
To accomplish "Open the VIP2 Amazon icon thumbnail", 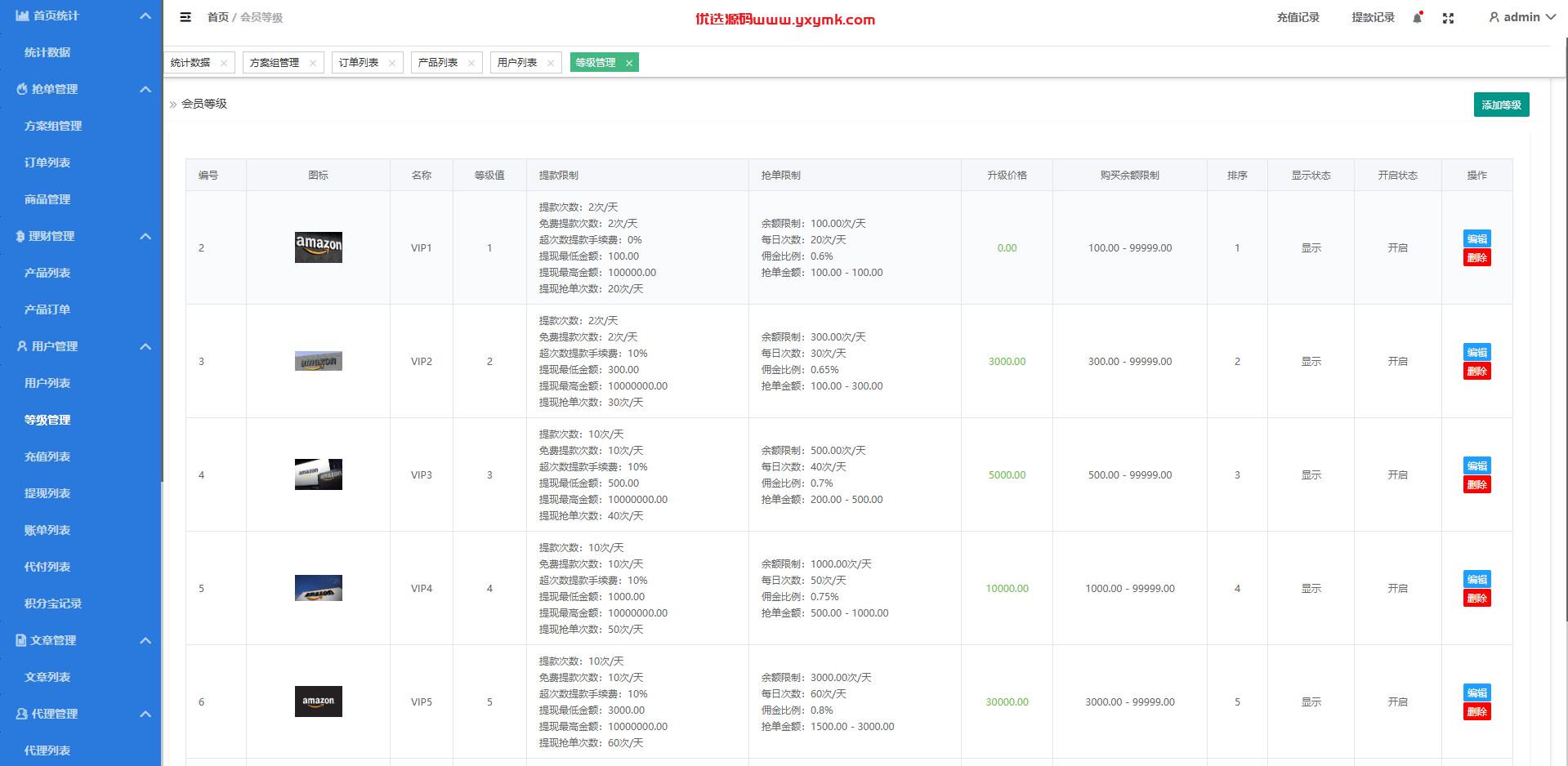I will 319,361.
